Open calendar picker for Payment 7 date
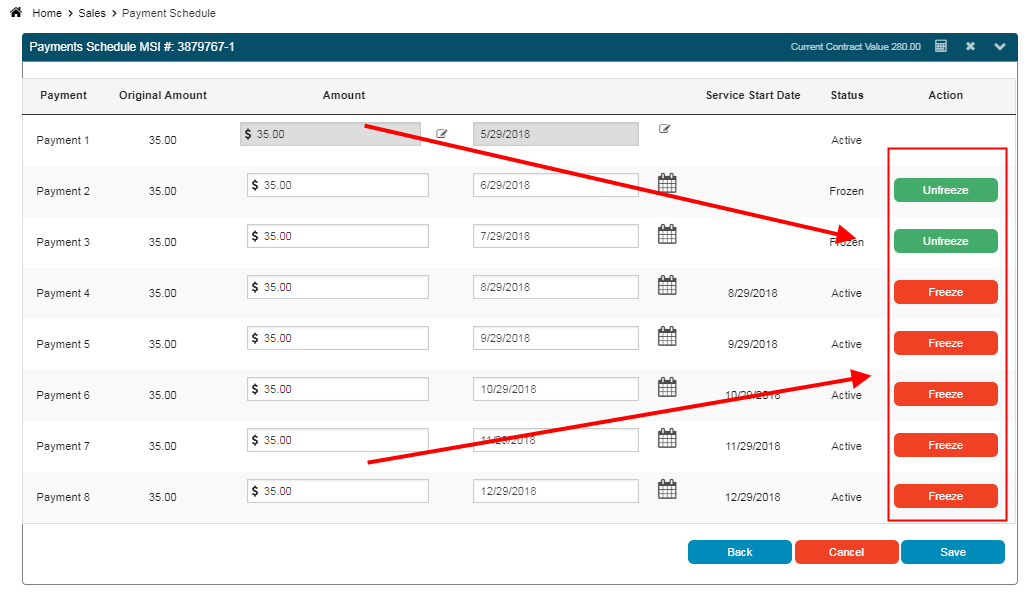 click(667, 438)
